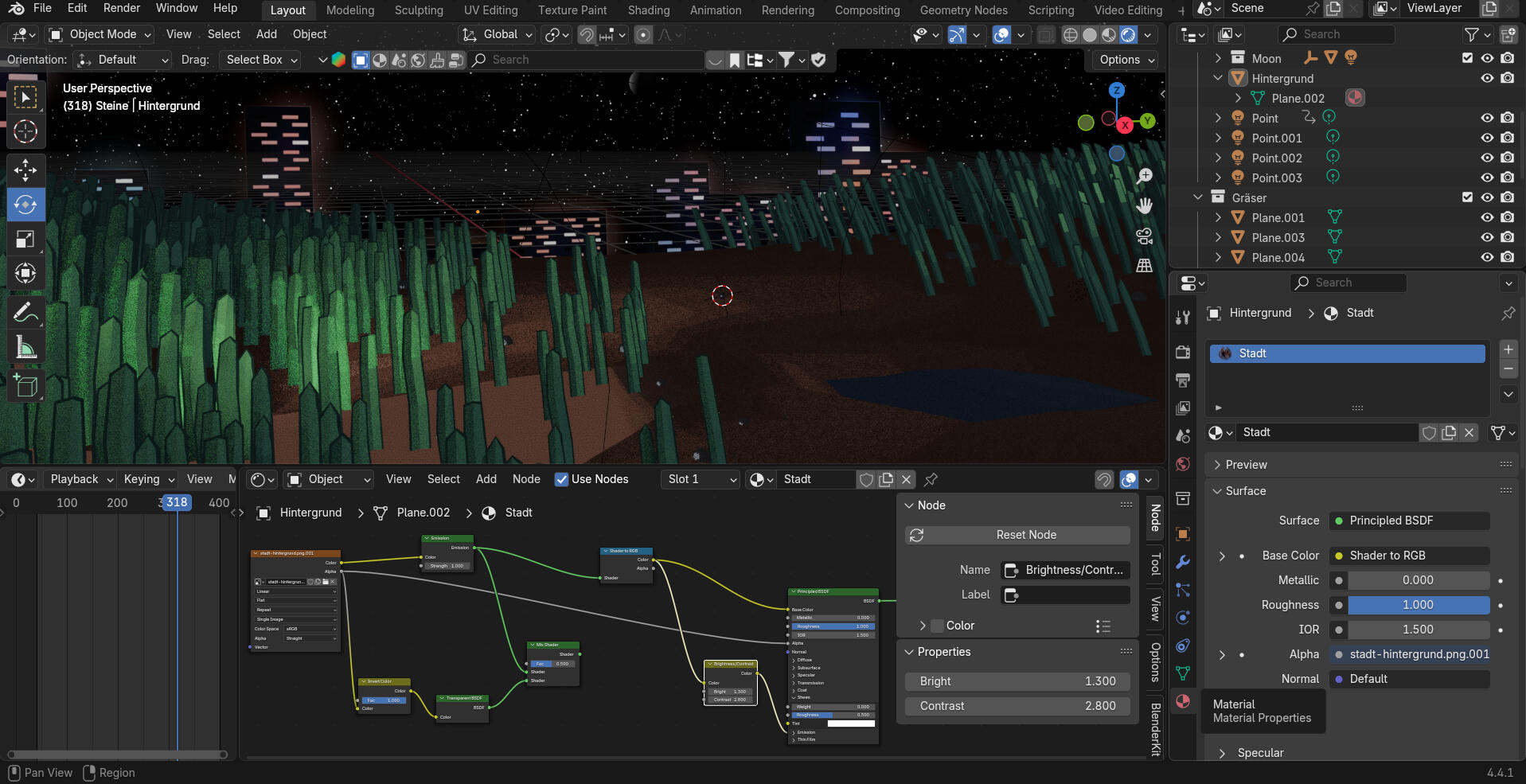This screenshot has width=1526, height=784.
Task: Select the Move tool in the viewport toolbar
Action: pyautogui.click(x=25, y=170)
